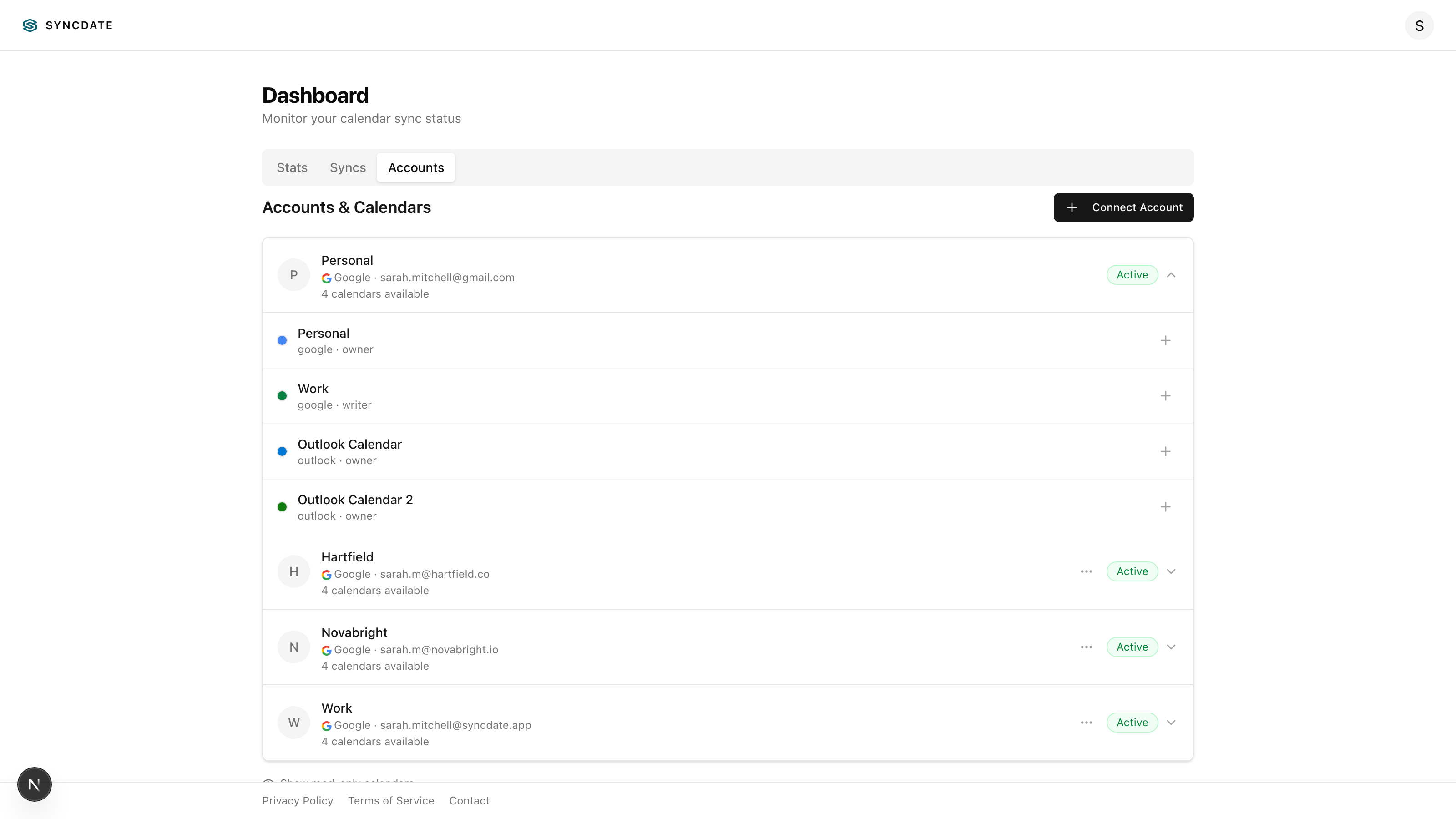Open the Syncs tab

347,167
